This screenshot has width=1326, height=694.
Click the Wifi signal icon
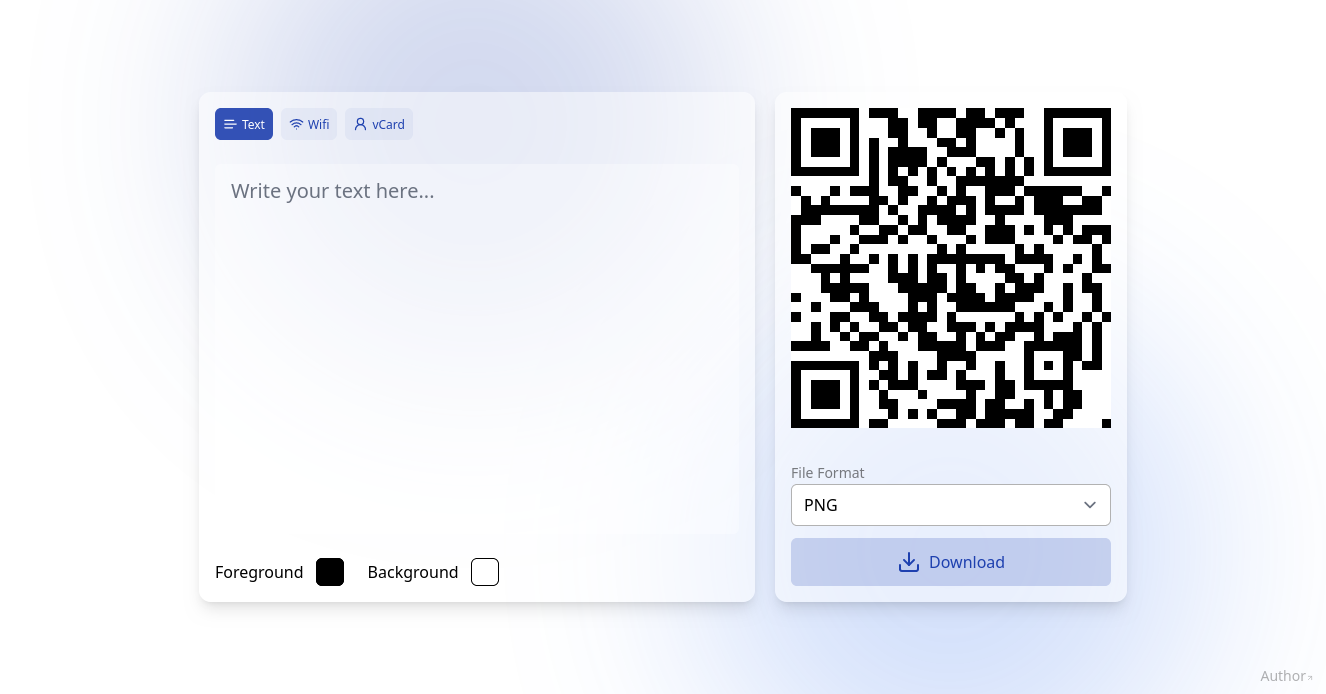pos(296,125)
